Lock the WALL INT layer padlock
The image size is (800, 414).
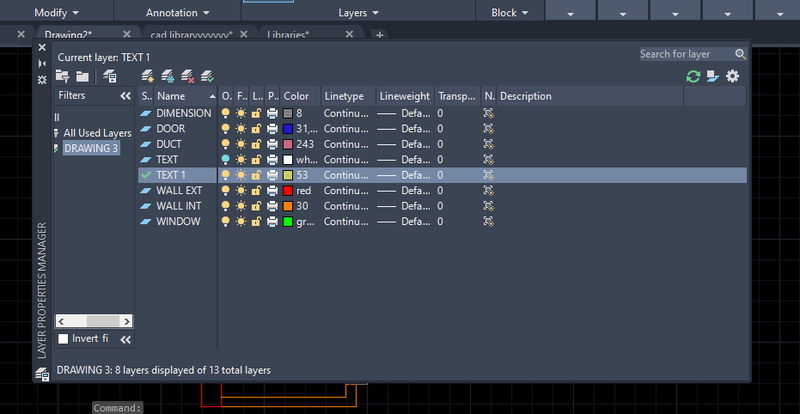click(257, 206)
